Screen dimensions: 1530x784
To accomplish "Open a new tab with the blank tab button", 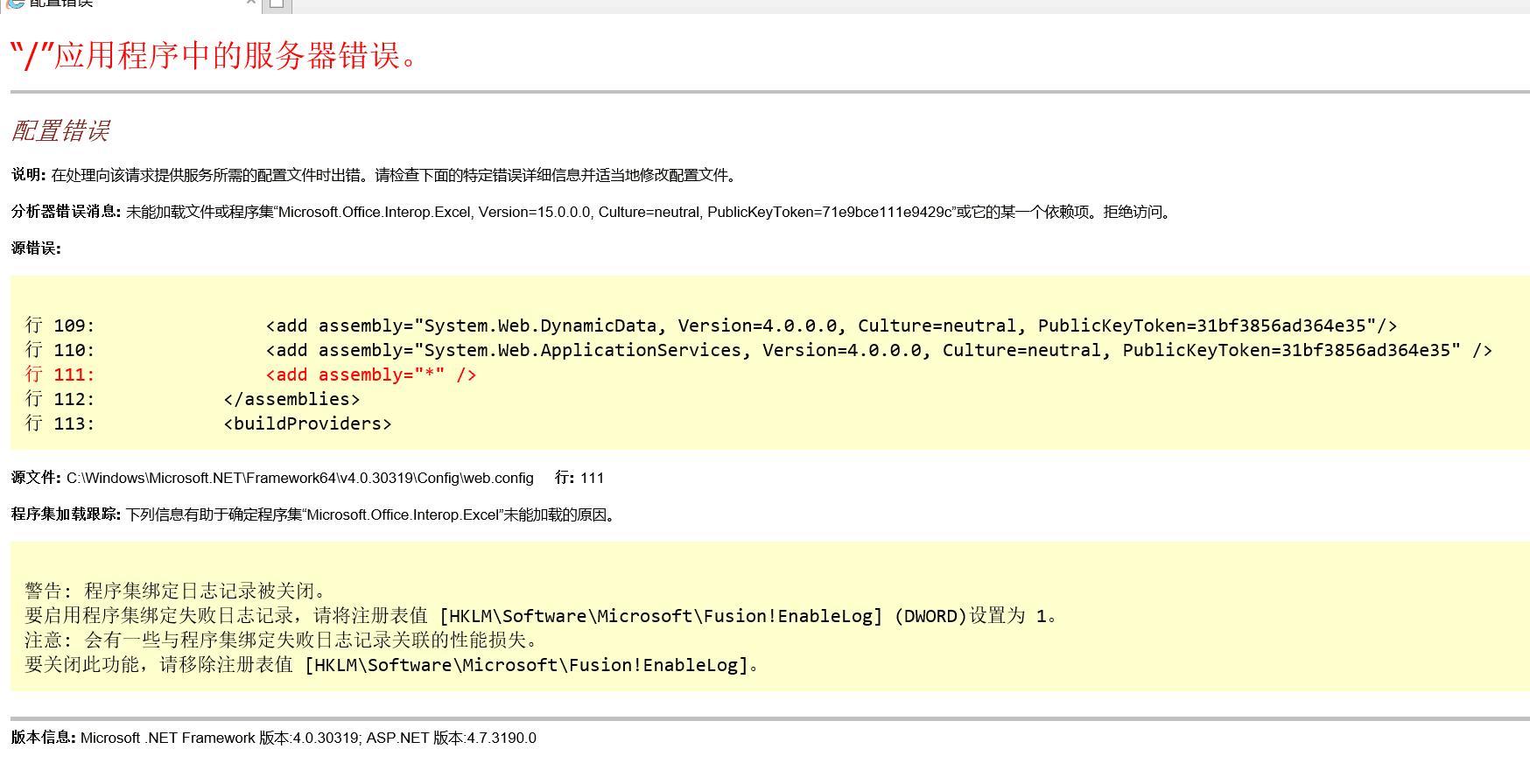I will (277, 4).
